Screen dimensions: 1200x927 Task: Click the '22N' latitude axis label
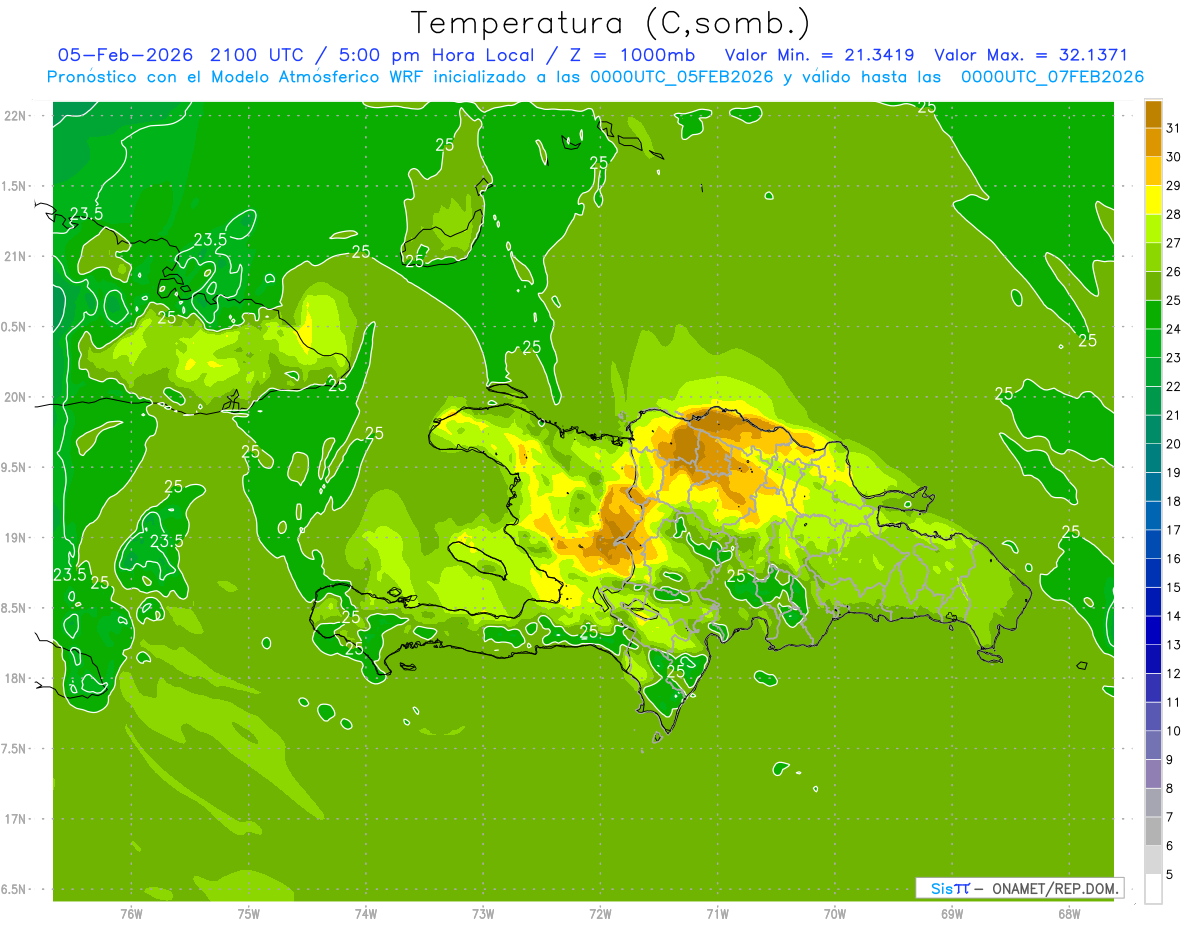(x=15, y=116)
